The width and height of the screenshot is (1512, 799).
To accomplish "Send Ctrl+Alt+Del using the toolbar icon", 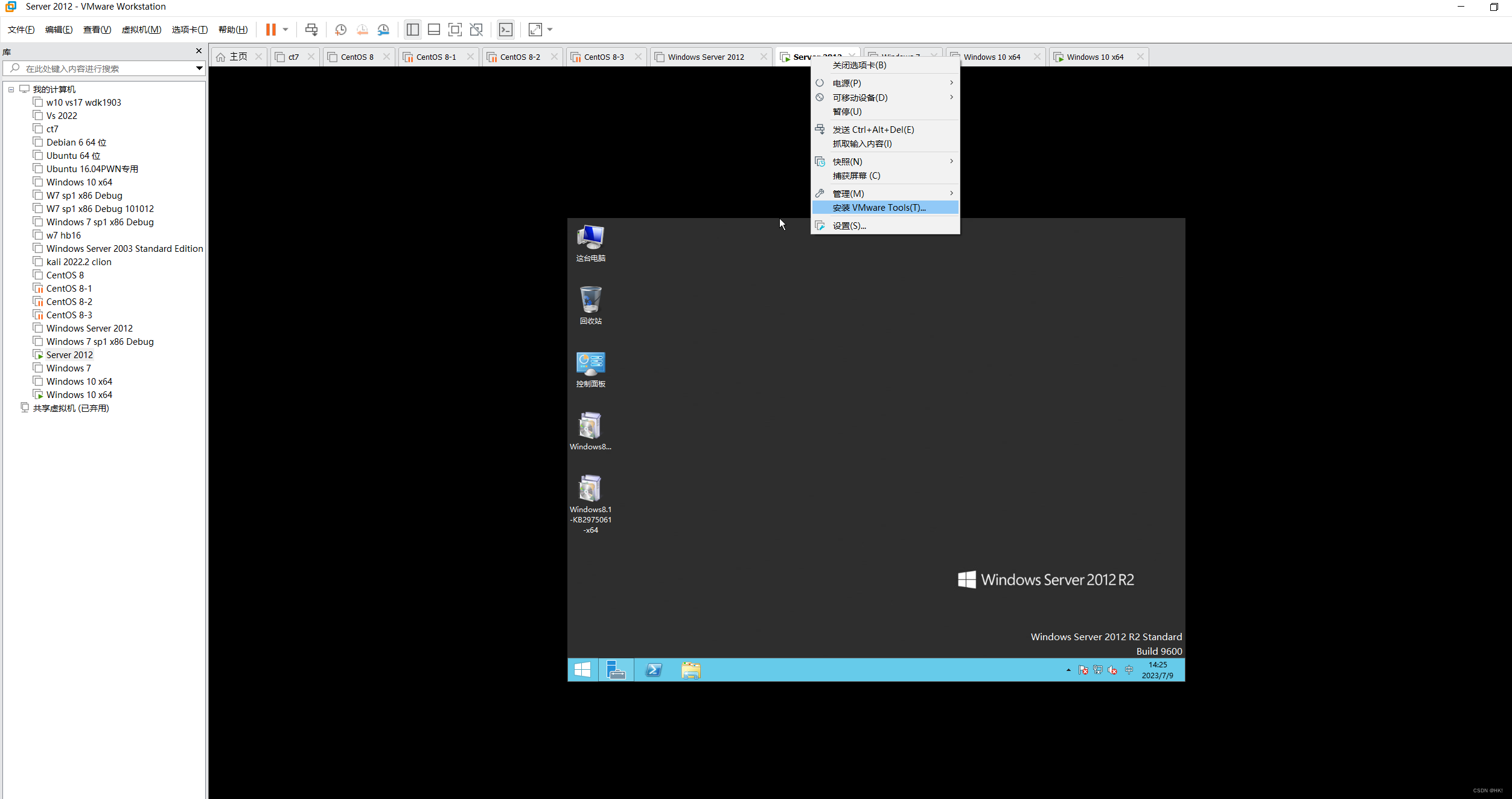I will (x=311, y=29).
